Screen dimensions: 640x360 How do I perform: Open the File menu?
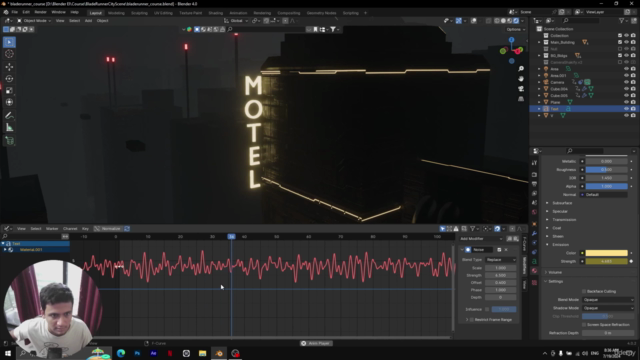point(15,12)
